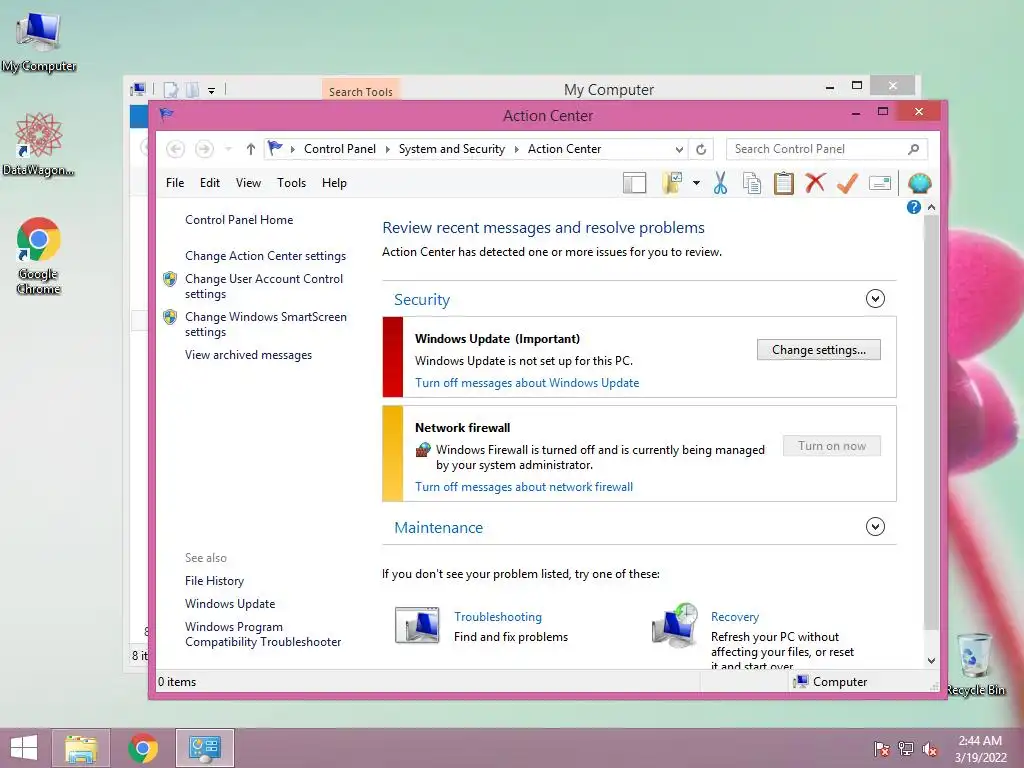Viewport: 1024px width, 768px height.
Task: Open recent locations dropdown arrow
Action: [228, 149]
